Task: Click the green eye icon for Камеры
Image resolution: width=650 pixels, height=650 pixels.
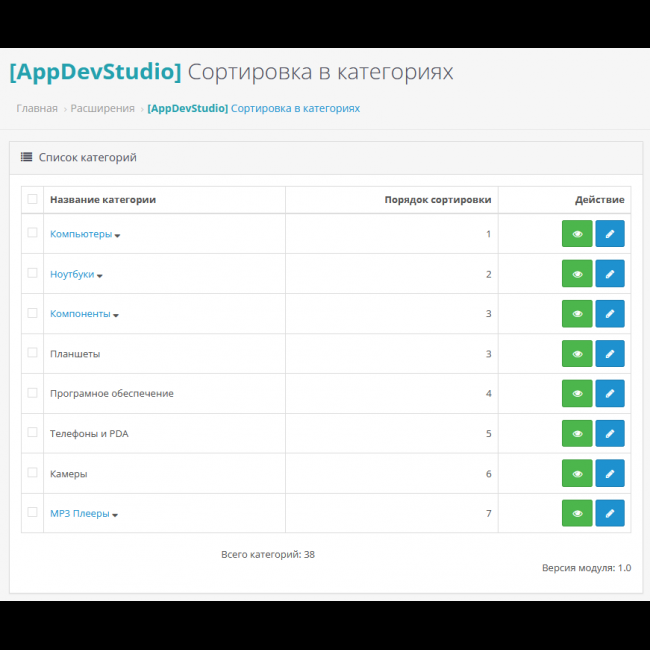Action: [x=577, y=474]
